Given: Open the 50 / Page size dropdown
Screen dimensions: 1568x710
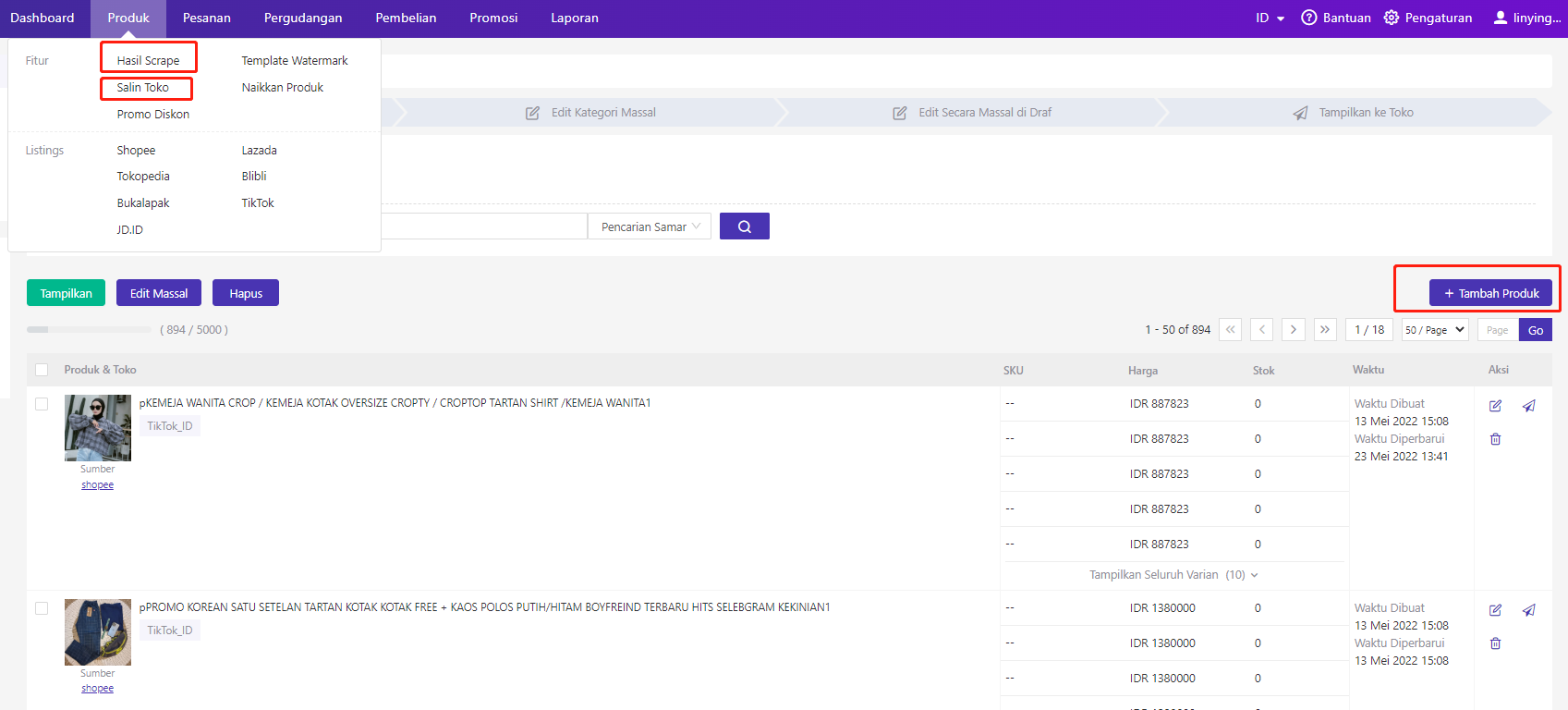Looking at the screenshot, I should (1435, 330).
